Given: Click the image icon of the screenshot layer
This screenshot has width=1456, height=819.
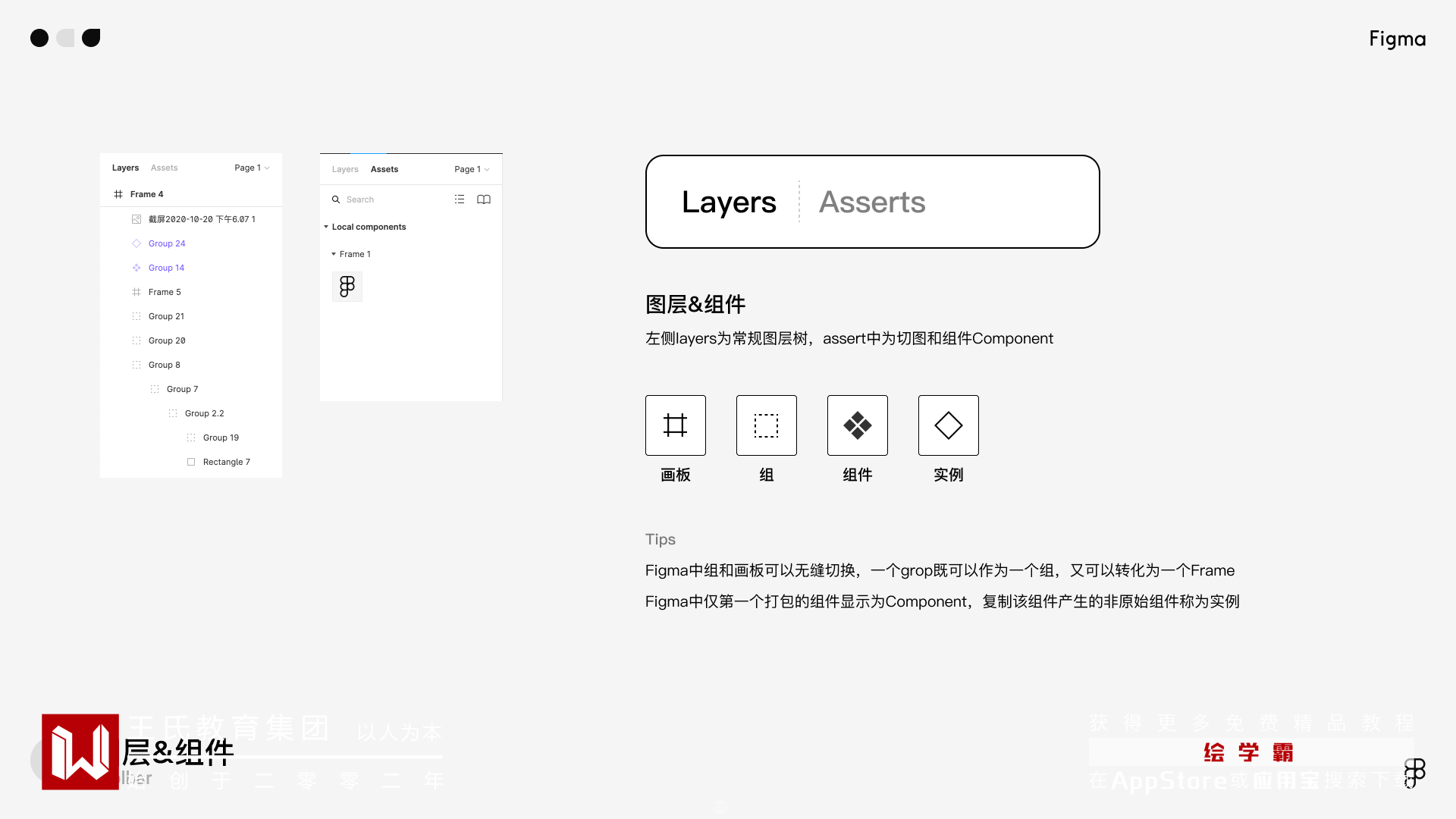Looking at the screenshot, I should (x=136, y=219).
